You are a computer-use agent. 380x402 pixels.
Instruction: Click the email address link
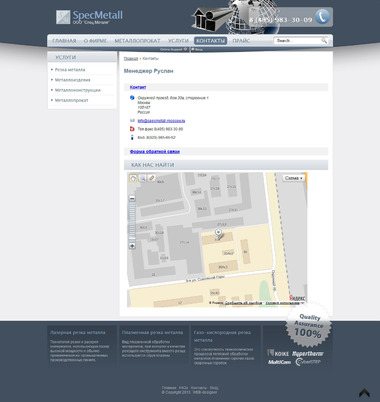tap(161, 121)
